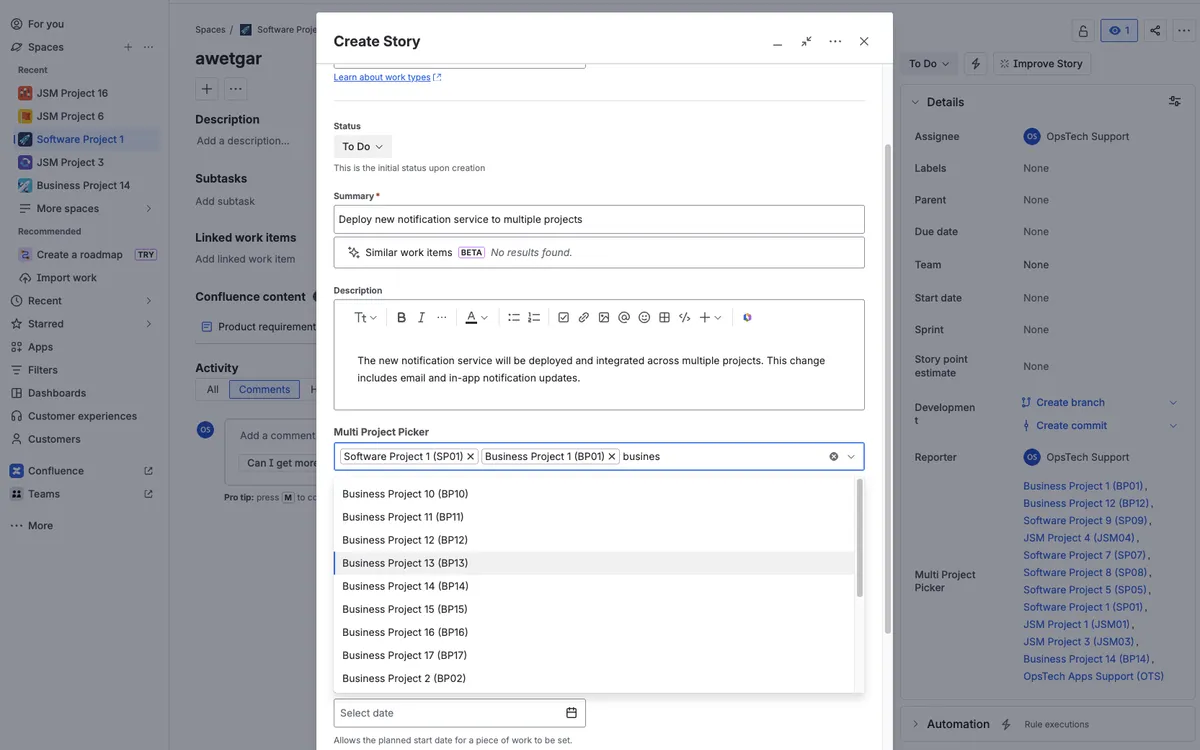The image size is (1200, 750).
Task: Open text color dropdown
Action: tap(476, 317)
